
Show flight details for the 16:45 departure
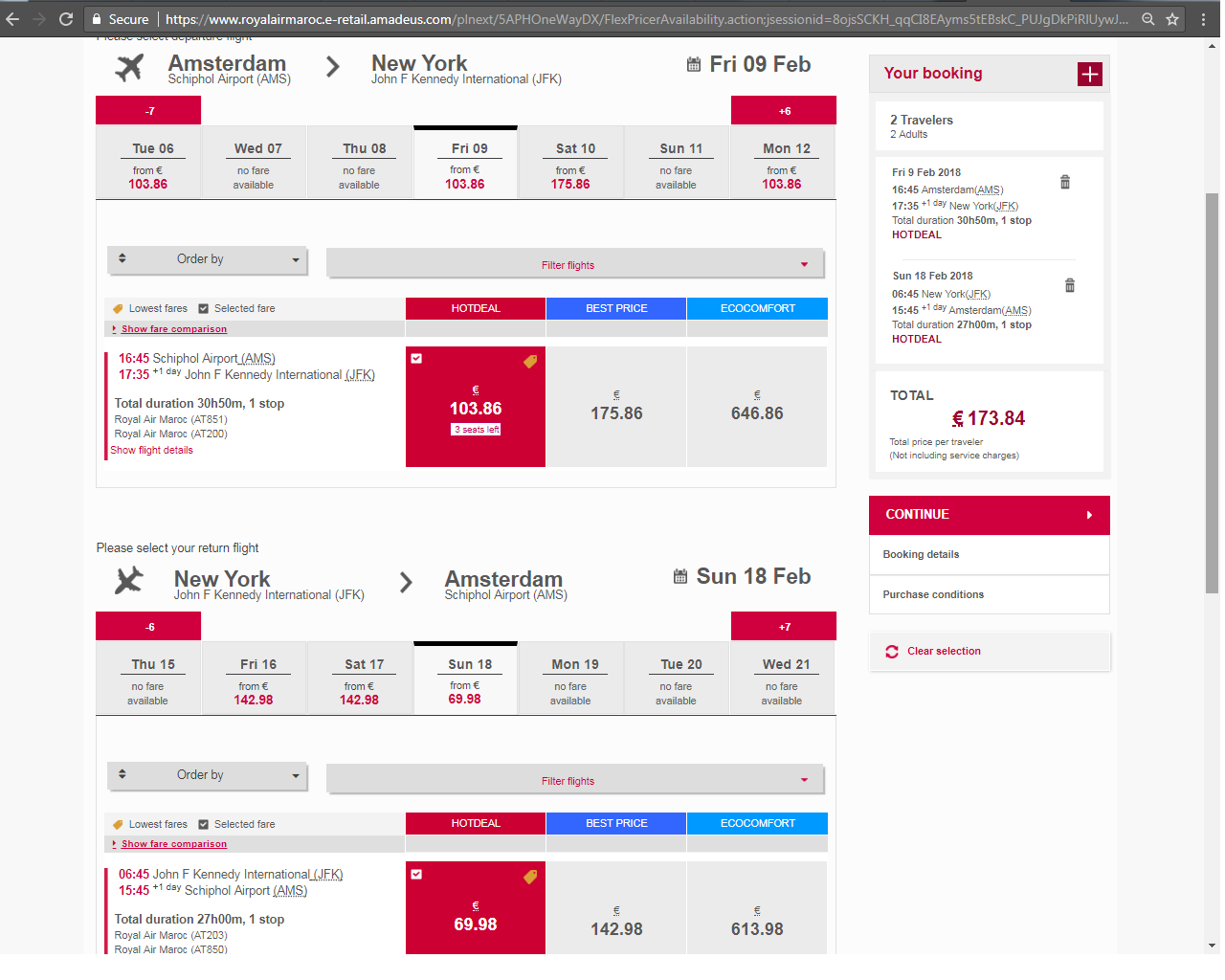(151, 451)
